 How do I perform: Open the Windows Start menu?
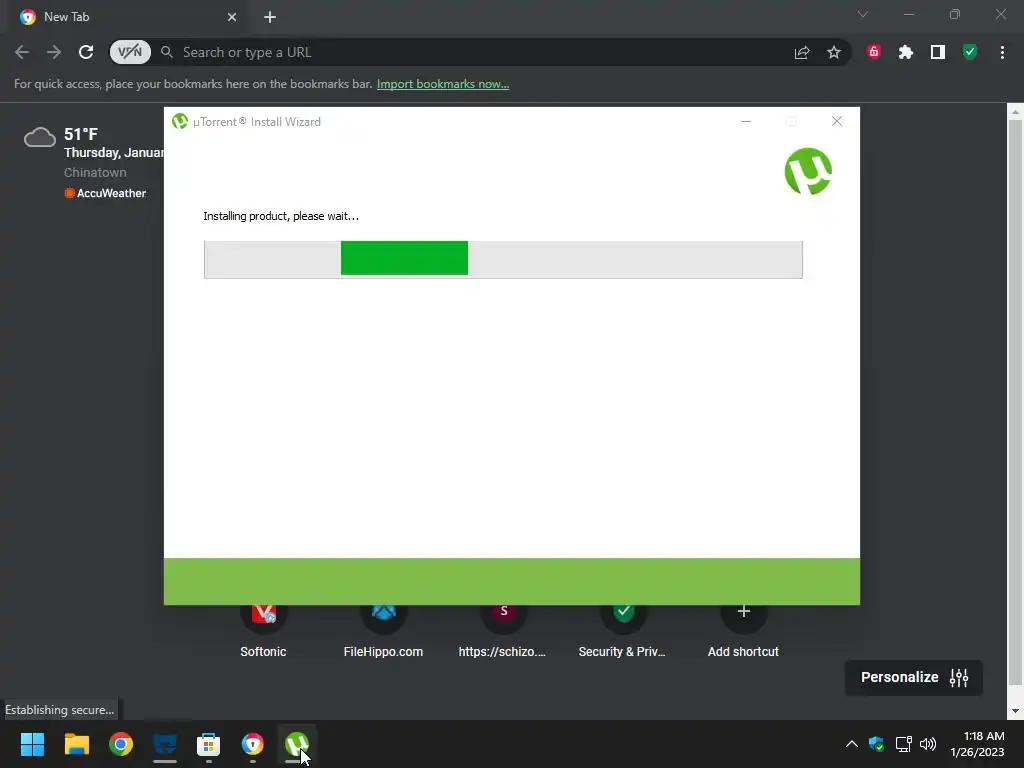click(x=32, y=744)
